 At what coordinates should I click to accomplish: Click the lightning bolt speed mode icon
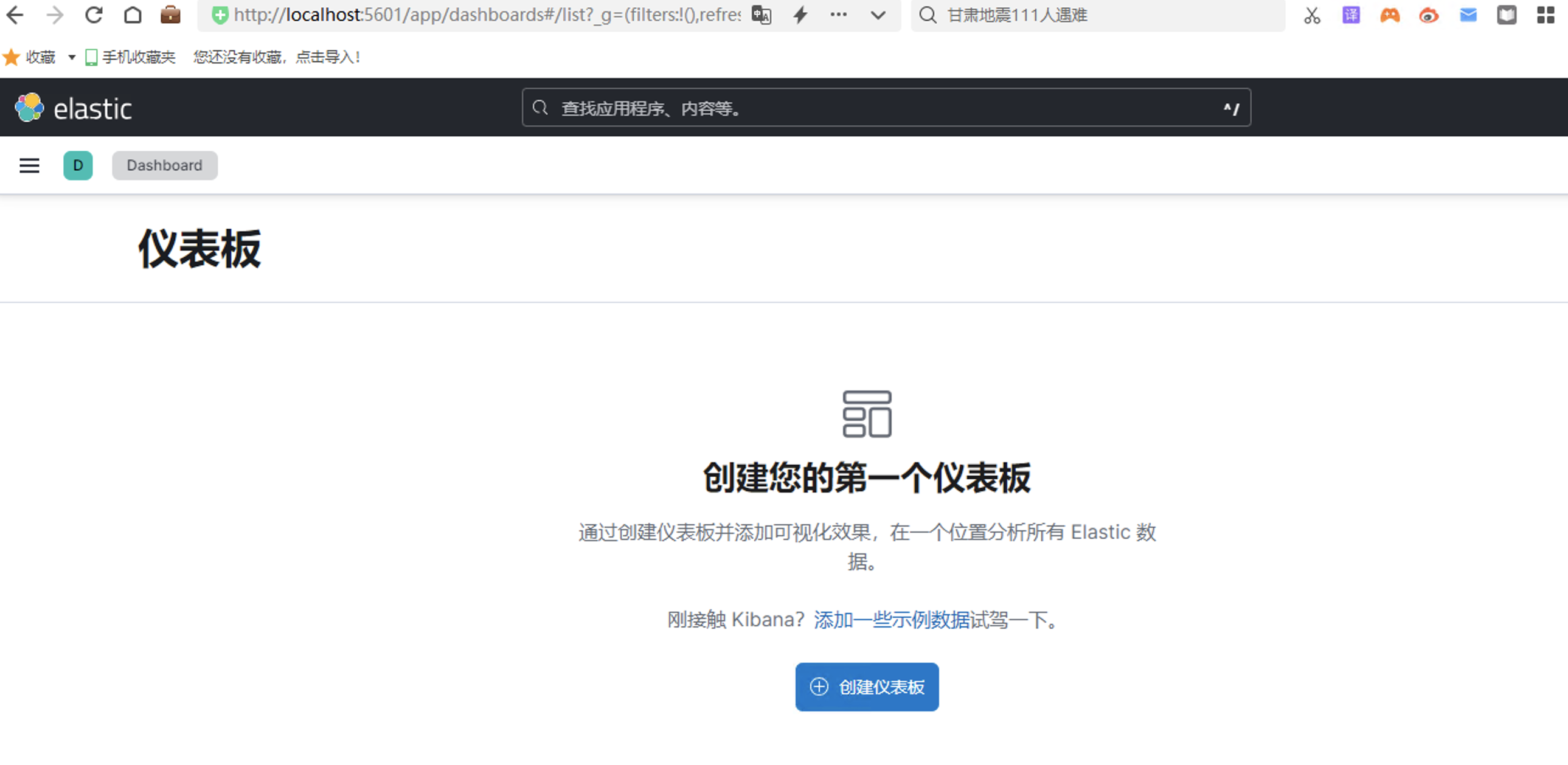click(x=800, y=15)
